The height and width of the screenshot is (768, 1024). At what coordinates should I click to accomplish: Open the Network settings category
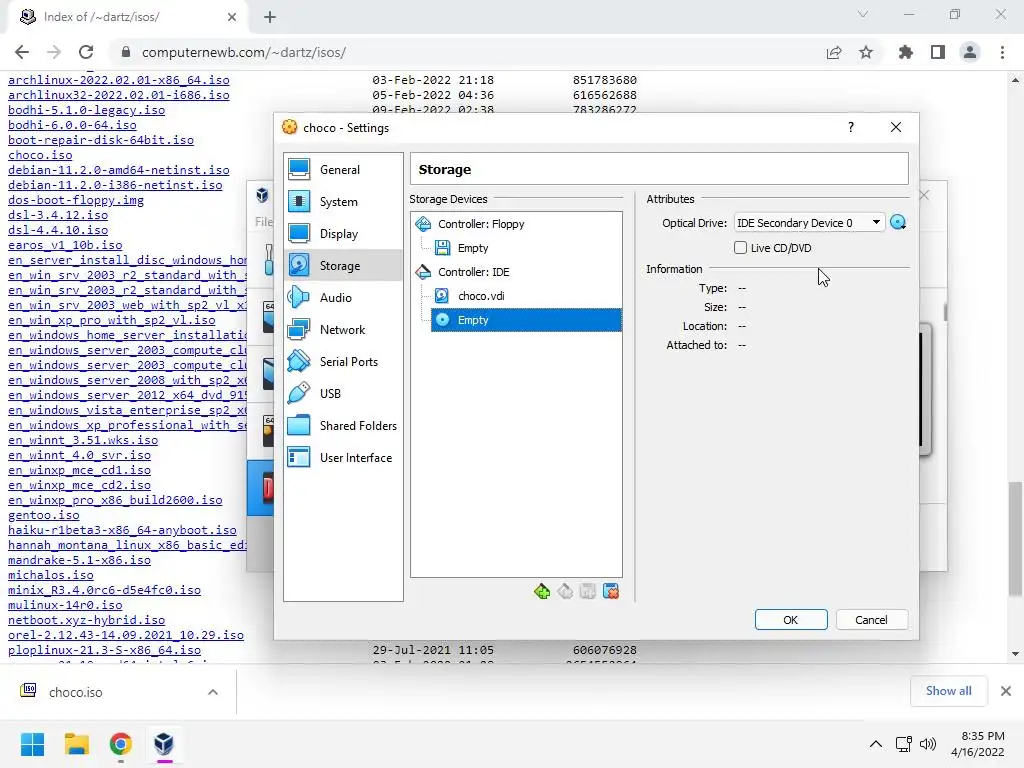(343, 330)
